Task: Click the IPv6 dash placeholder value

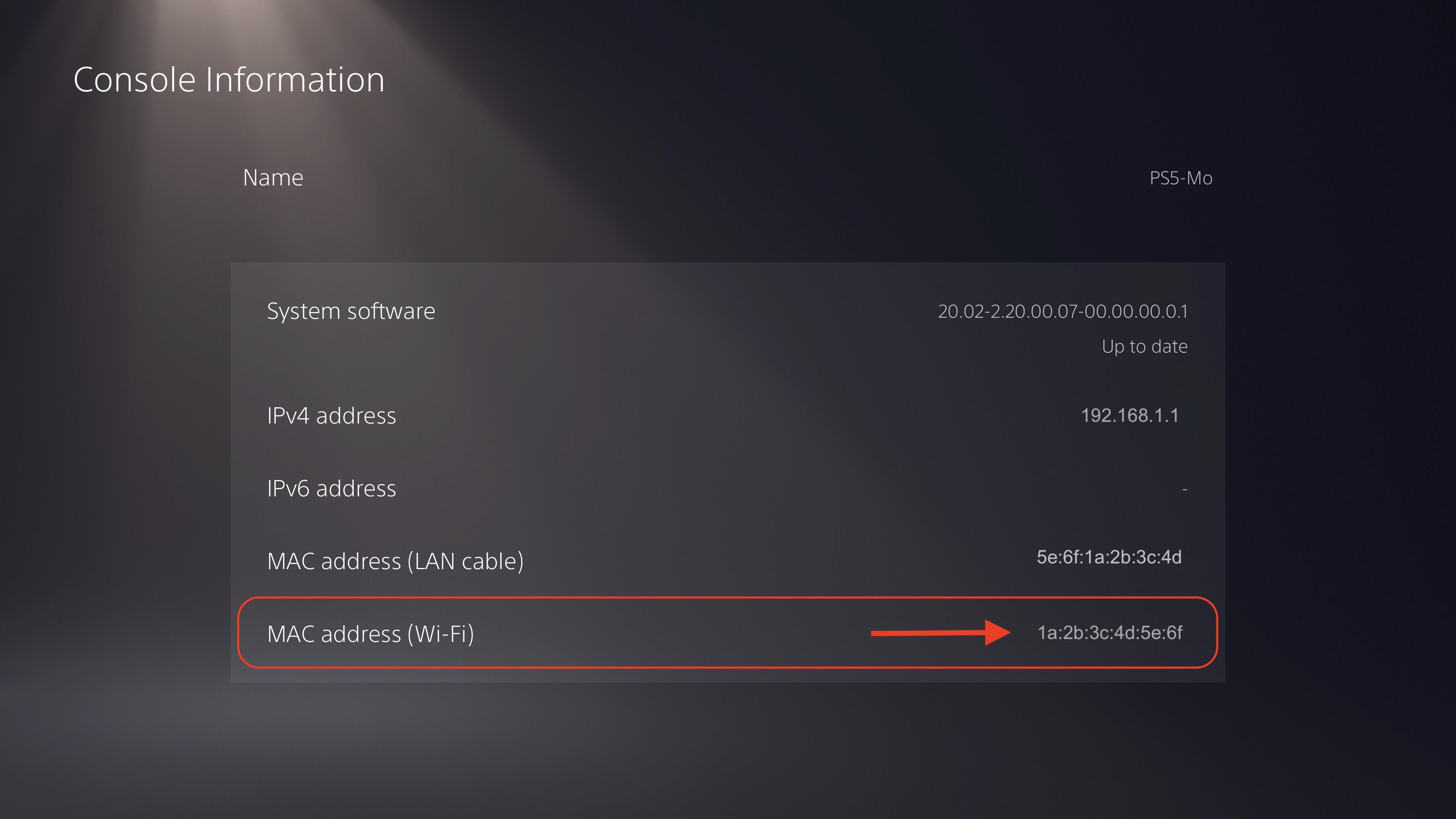Action: 1184,489
